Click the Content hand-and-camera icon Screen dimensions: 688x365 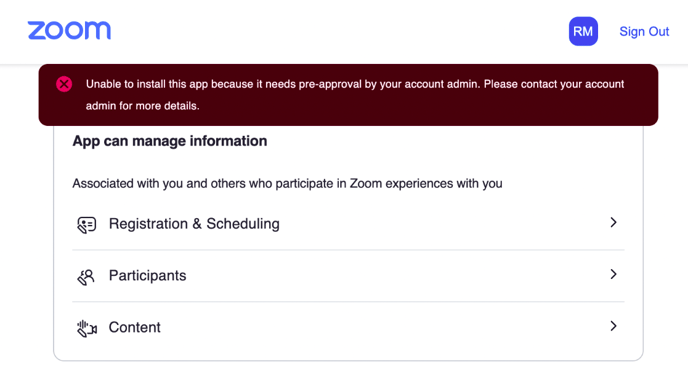tap(86, 328)
